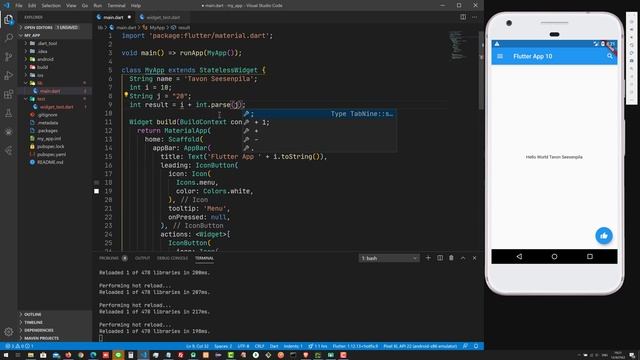Click the Pixel XL device selector in status bar

[420, 346]
